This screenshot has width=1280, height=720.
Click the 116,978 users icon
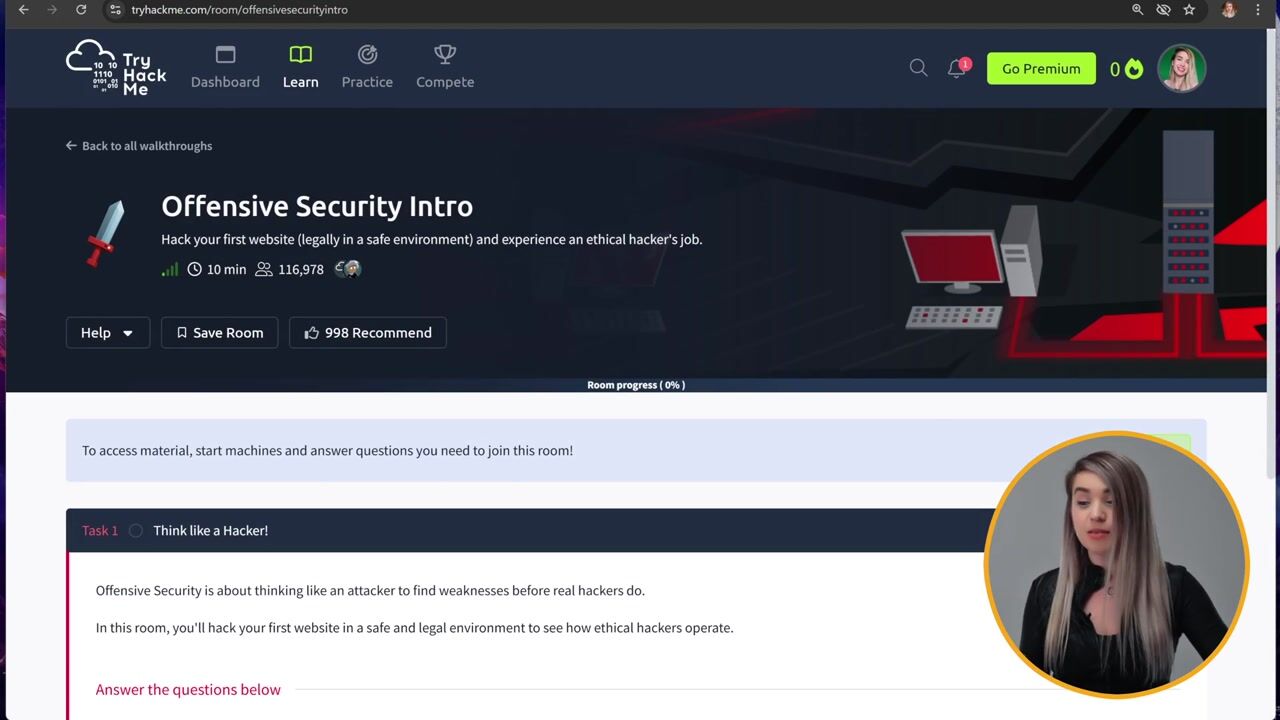coord(264,269)
